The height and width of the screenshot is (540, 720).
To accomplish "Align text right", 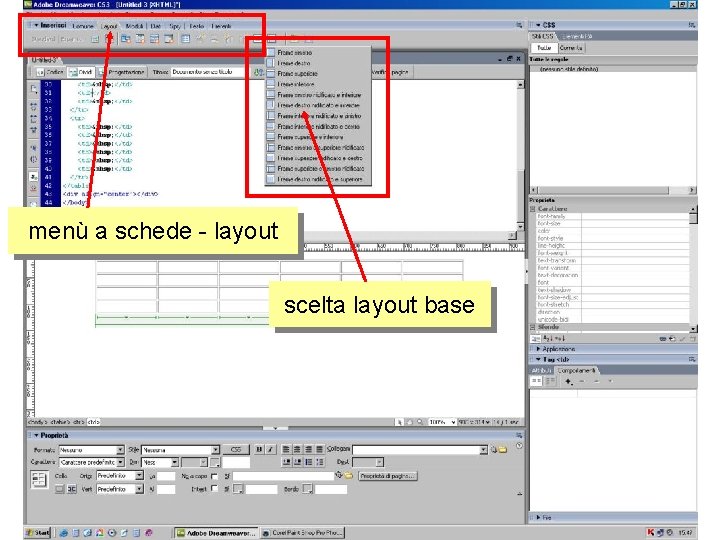I will click(308, 450).
